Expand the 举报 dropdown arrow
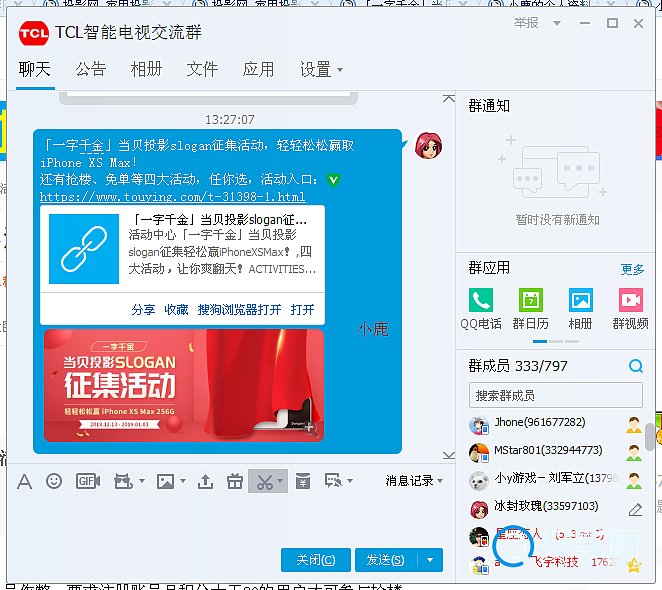Viewport: 662px width, 590px height. [x=557, y=23]
